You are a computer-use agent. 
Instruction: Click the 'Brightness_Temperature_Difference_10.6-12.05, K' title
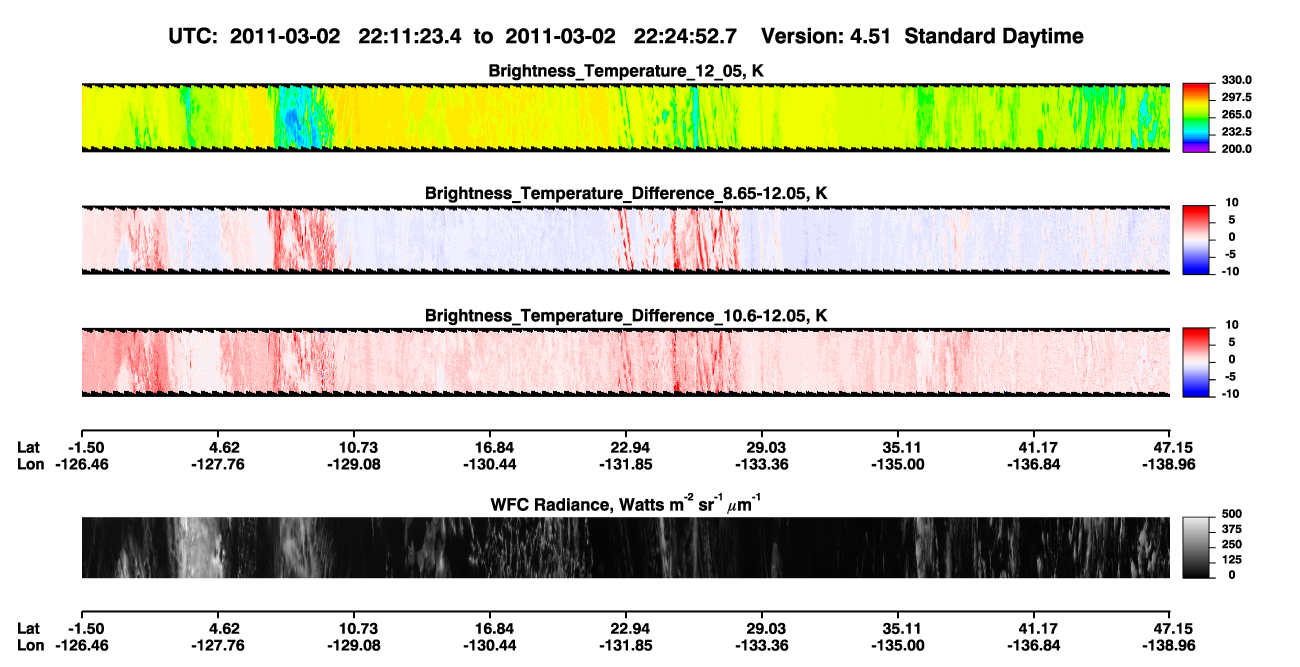click(626, 316)
